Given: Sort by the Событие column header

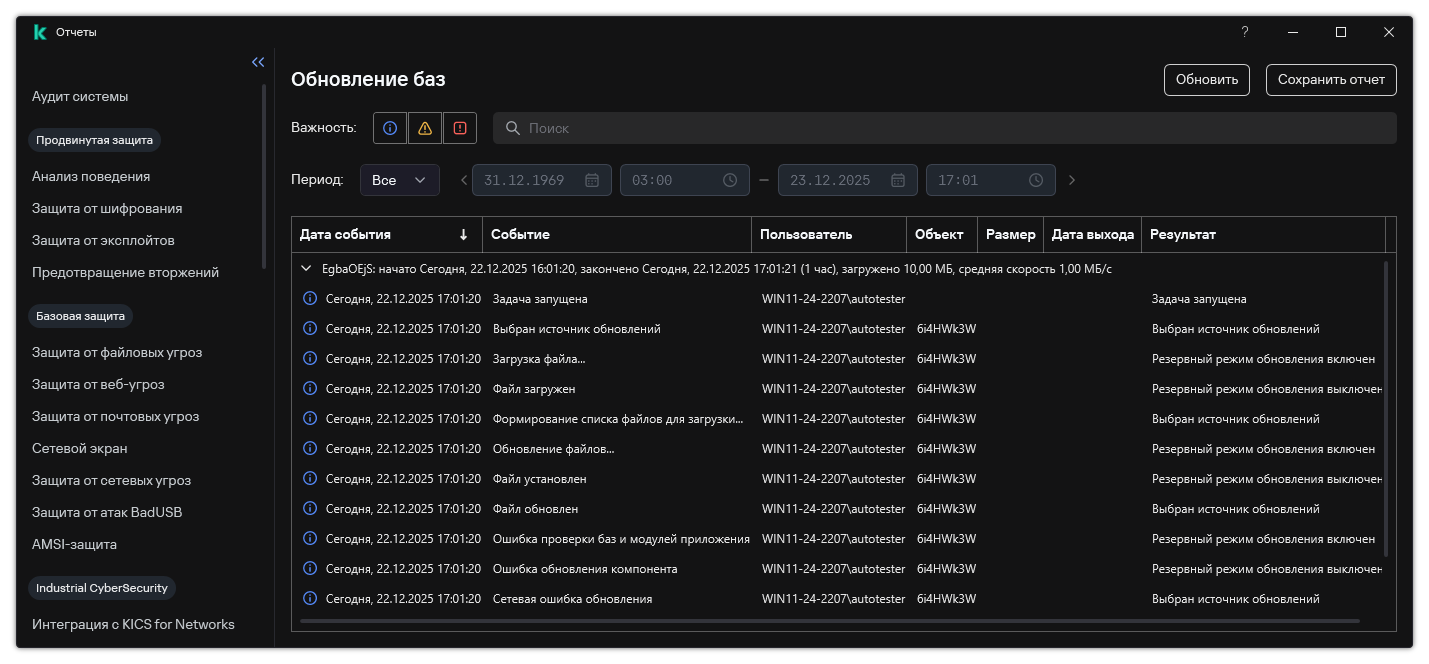Looking at the screenshot, I should 617,235.
